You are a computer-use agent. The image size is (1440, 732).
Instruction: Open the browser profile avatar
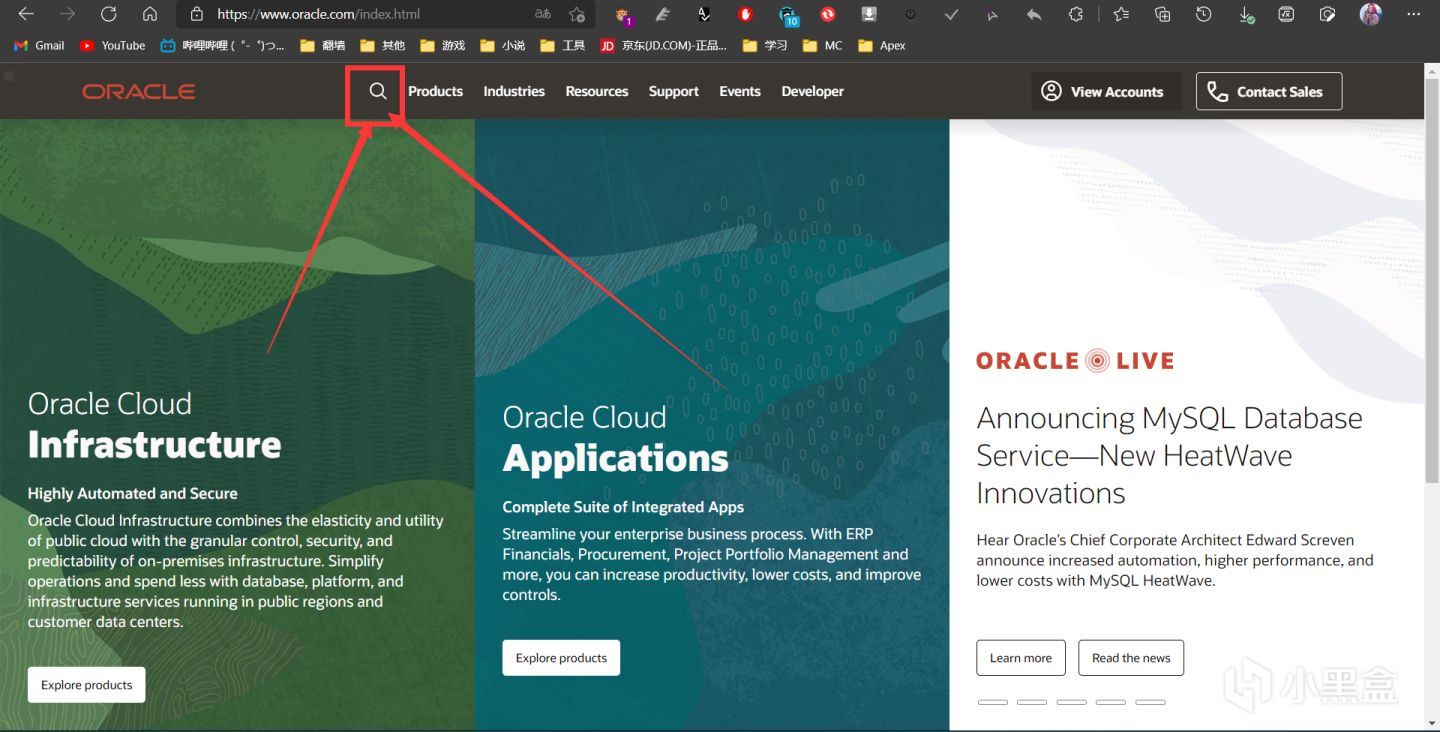coord(1371,14)
